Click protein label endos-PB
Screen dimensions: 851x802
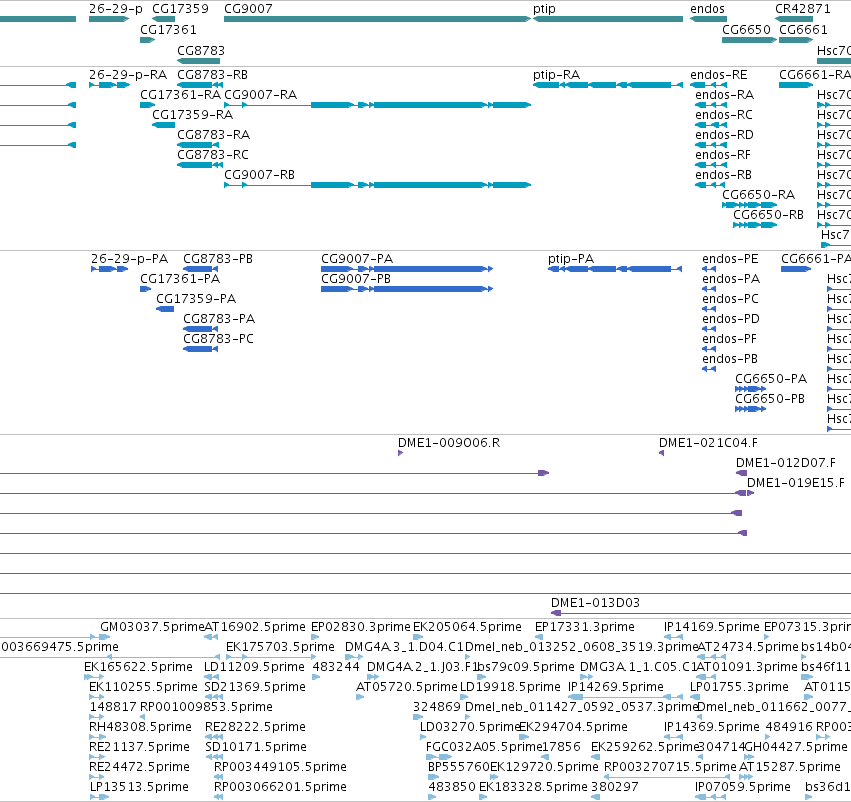730,359
